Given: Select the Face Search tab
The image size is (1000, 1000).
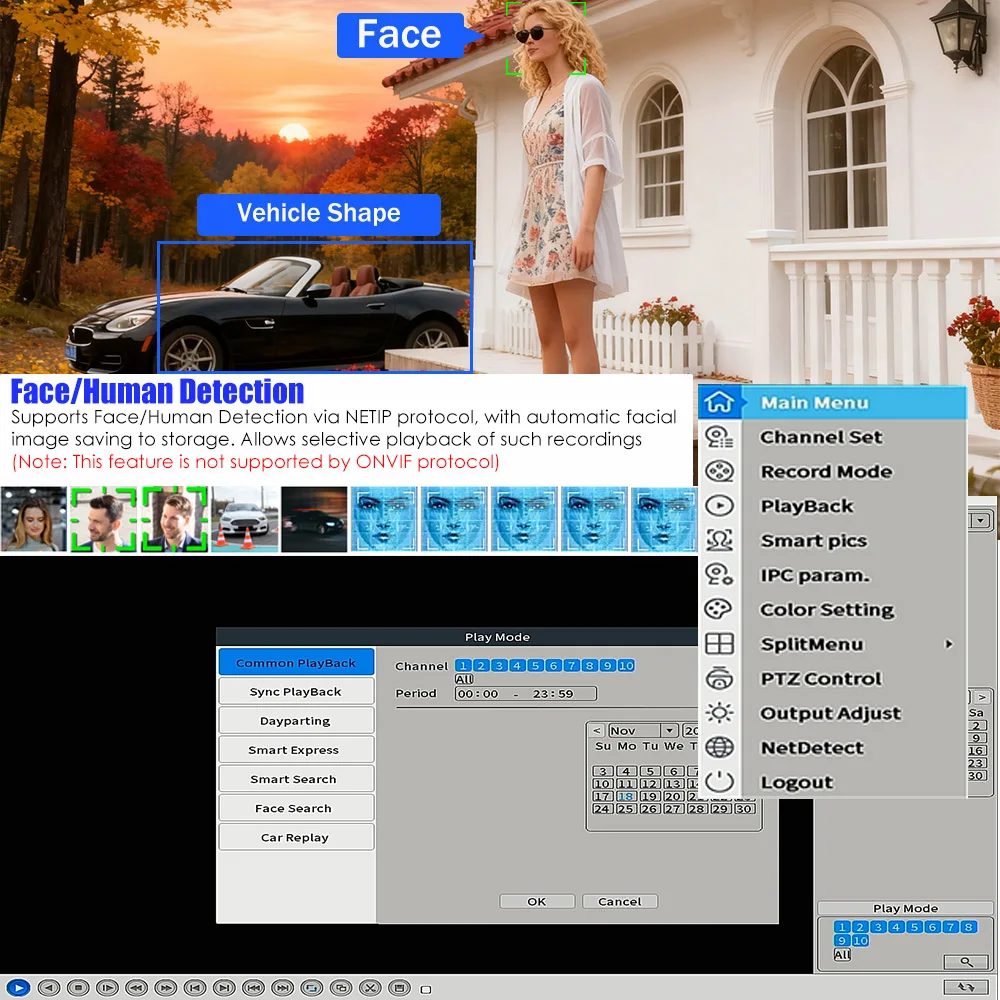Looking at the screenshot, I should pos(296,808).
